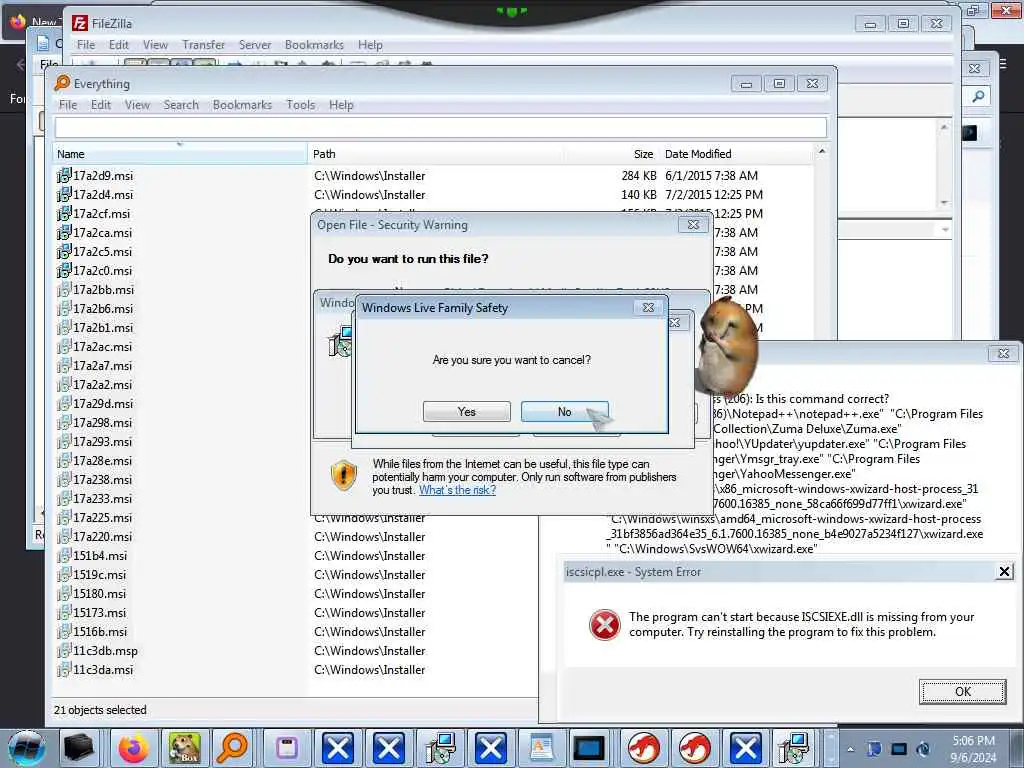The image size is (1024, 768).
Task: Click No in Family Safety dialog
Action: [564, 411]
